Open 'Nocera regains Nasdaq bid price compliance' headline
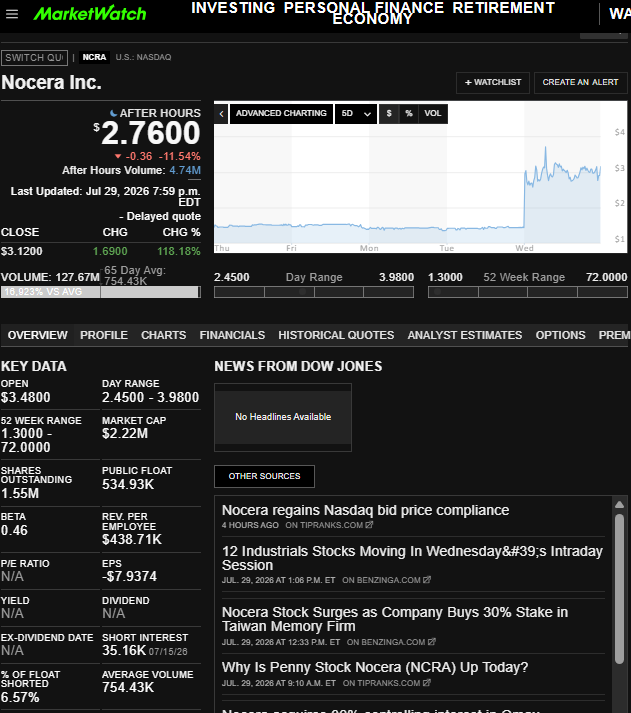Viewport: 631px width, 713px height. coord(366,510)
